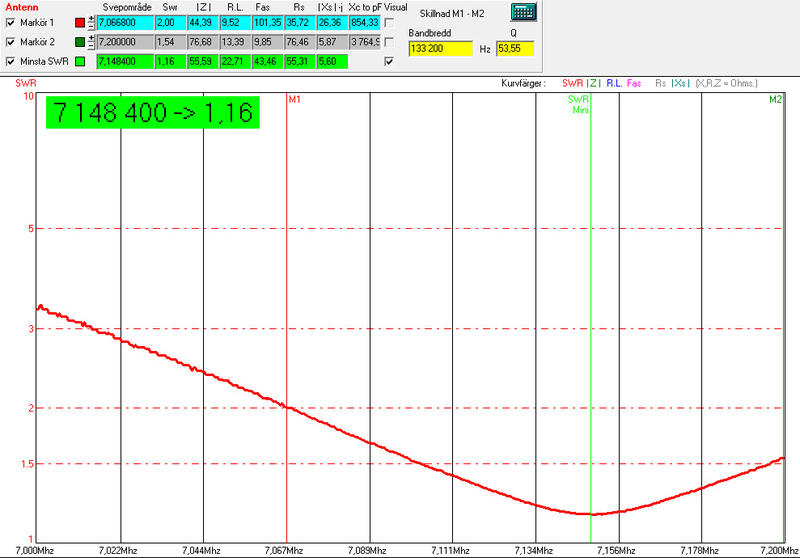
Task: Select Minsta SWR impedance value 55,59
Action: pyautogui.click(x=203, y=61)
